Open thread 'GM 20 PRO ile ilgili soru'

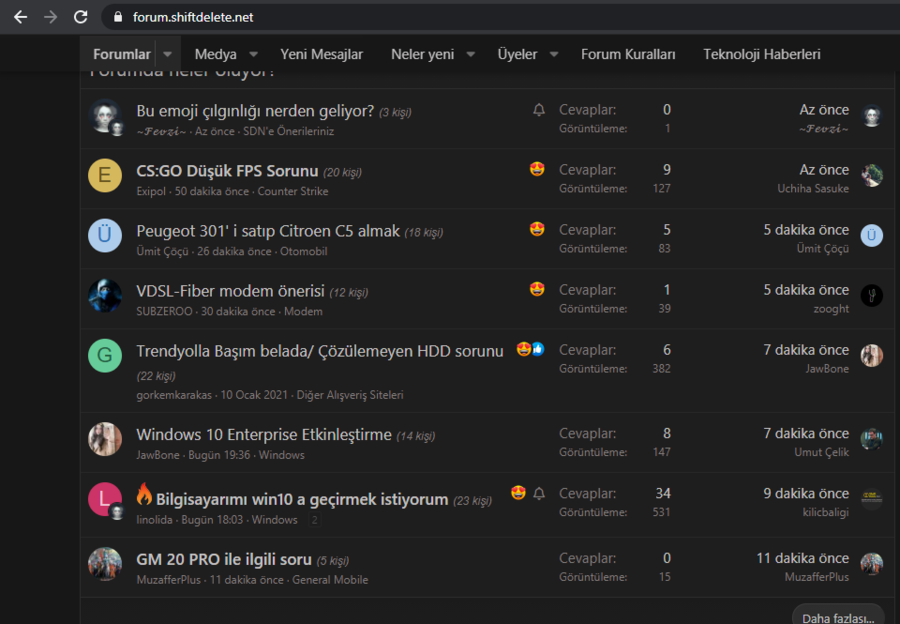pyautogui.click(x=224, y=559)
